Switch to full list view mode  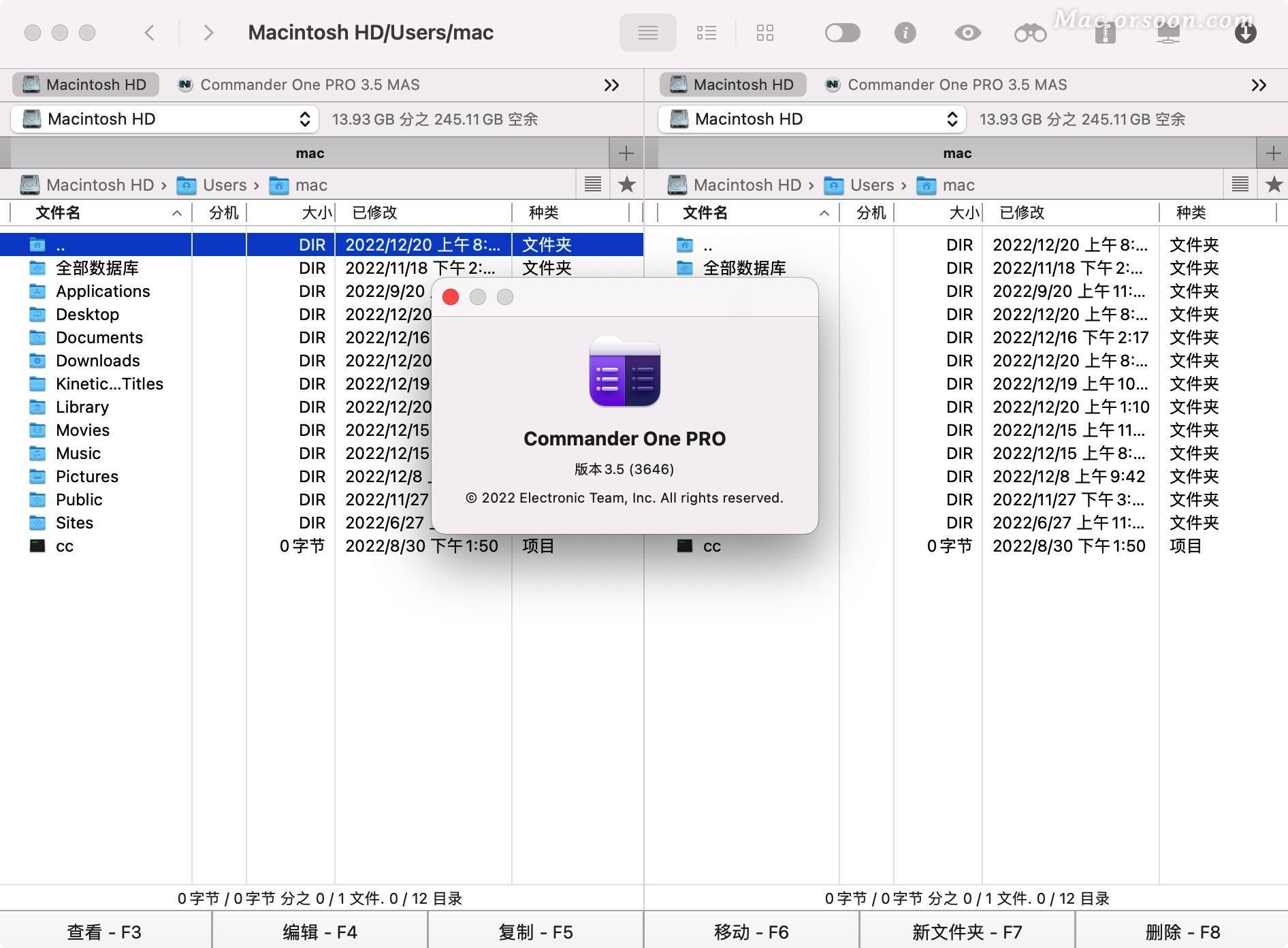pyautogui.click(x=647, y=33)
